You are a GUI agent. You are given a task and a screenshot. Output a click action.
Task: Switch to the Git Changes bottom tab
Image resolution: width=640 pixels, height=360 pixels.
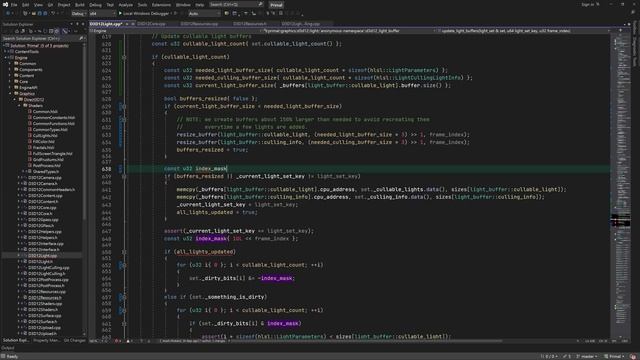click(75, 340)
